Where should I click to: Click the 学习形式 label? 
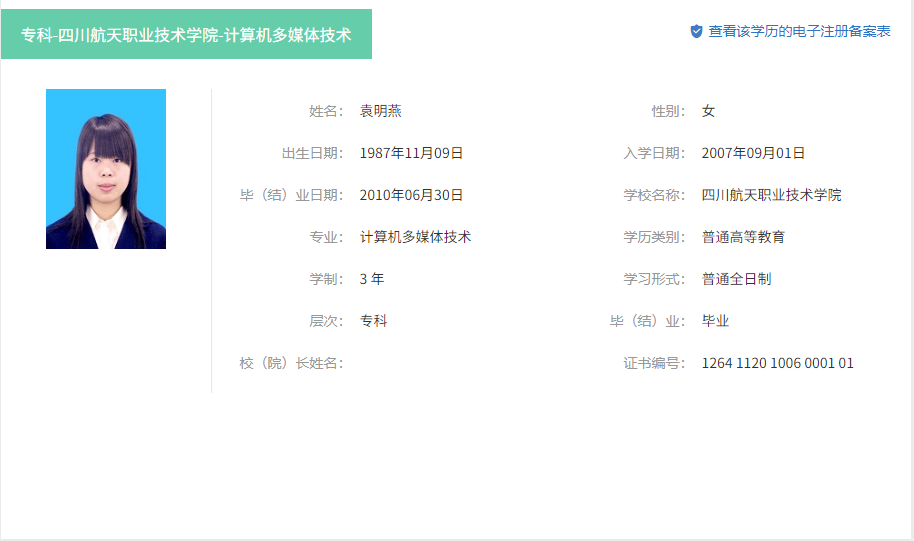[655, 279]
